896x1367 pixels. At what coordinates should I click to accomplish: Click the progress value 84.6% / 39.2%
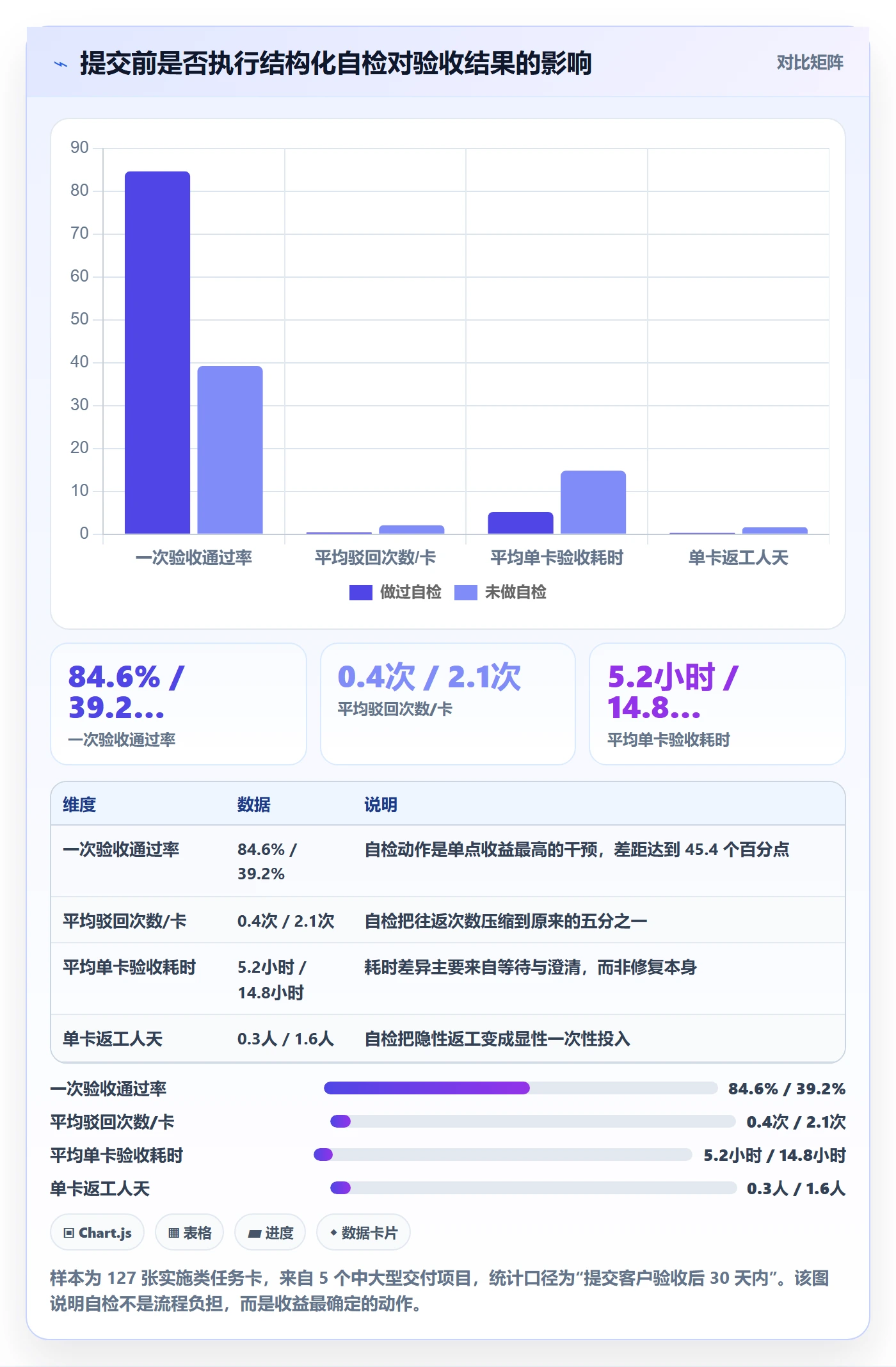(787, 1089)
